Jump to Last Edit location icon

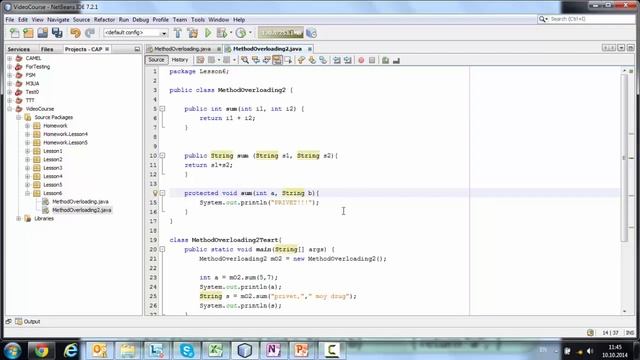[200, 60]
